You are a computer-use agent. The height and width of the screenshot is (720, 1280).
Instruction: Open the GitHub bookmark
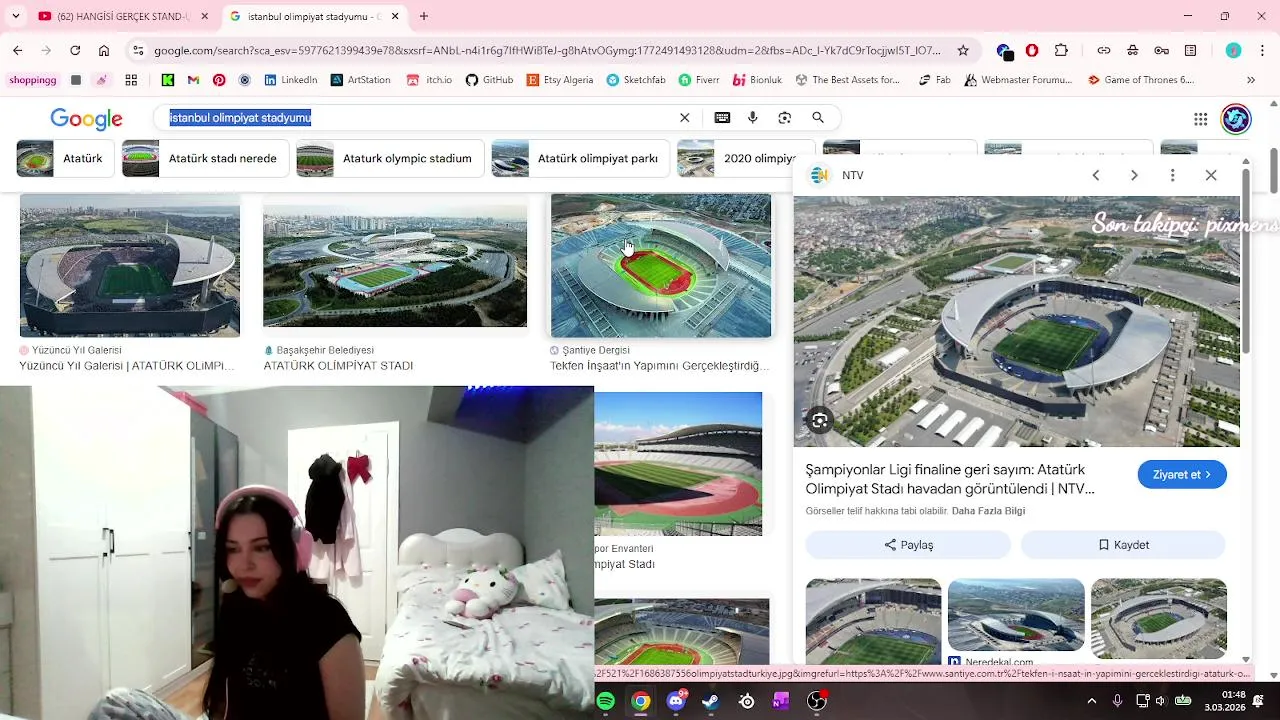point(489,80)
